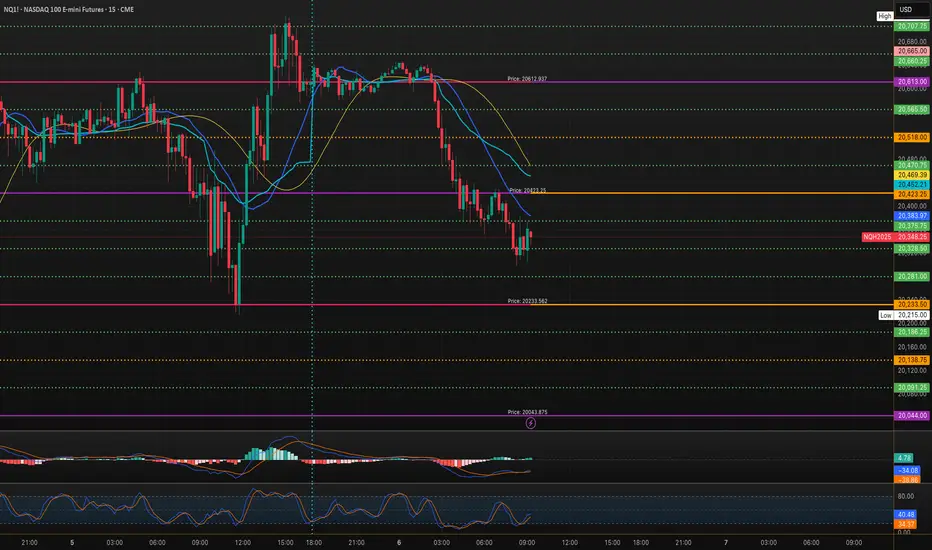932x550 pixels.
Task: Click the yellow 20,469.39 moving average tag
Action: 912,175
